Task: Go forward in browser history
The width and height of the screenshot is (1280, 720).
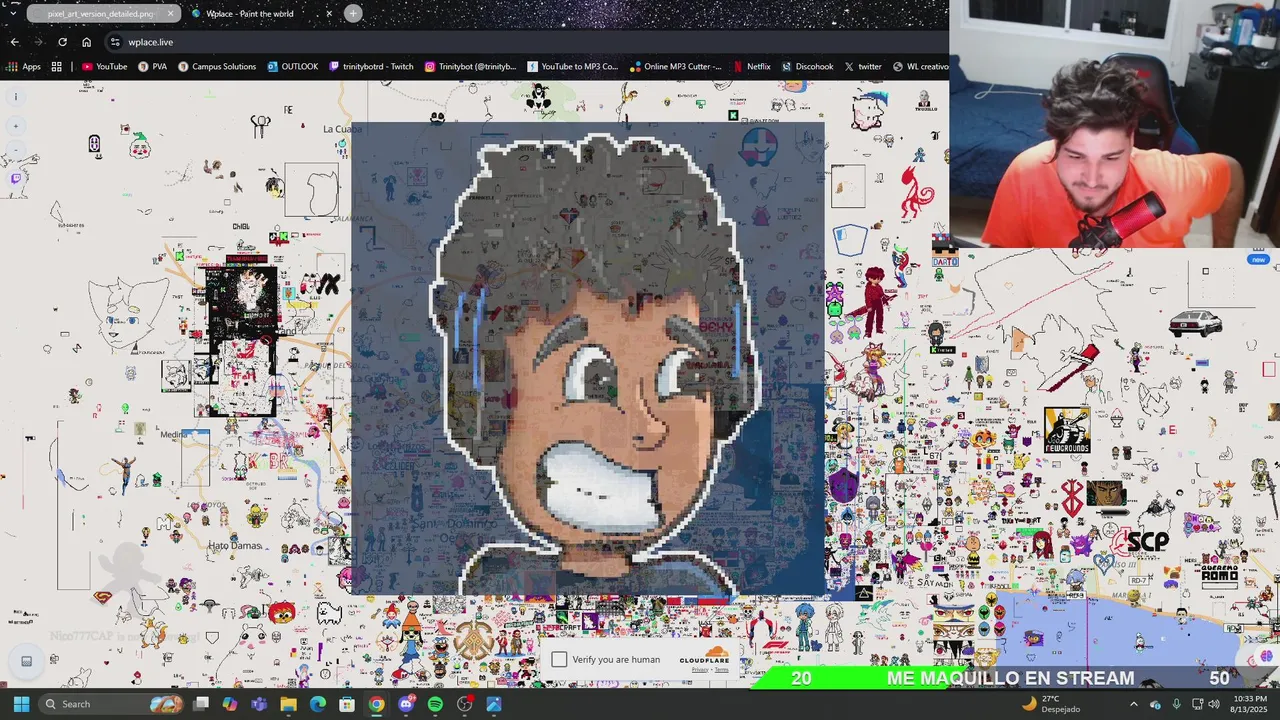Action: 39,42
